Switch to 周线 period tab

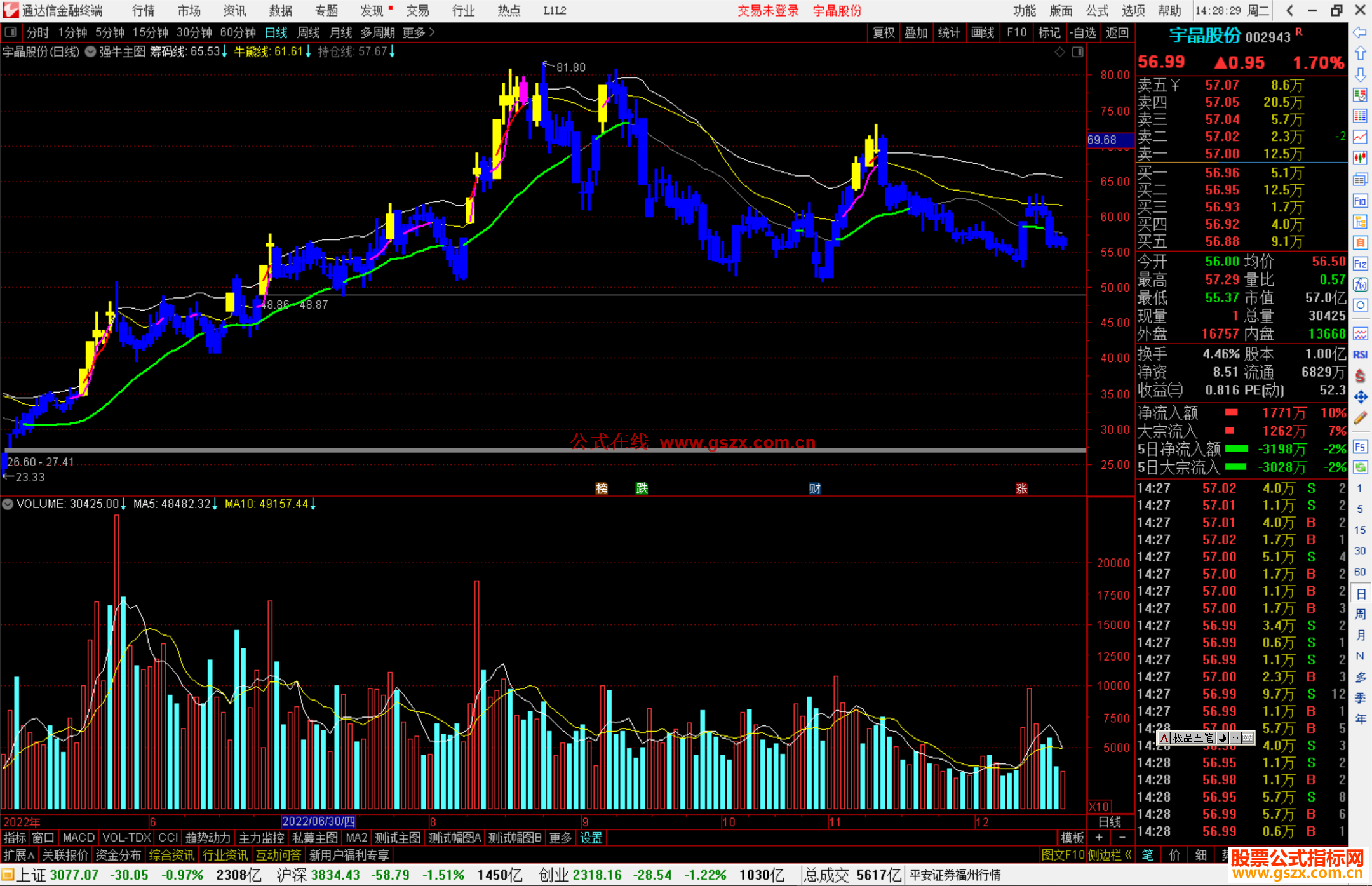pos(309,32)
